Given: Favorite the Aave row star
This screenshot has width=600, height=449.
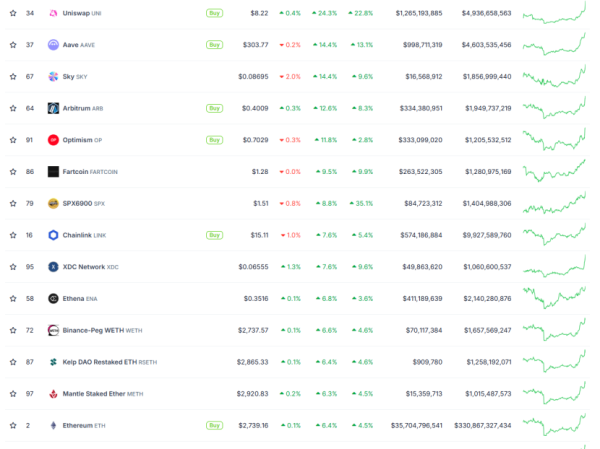Looking at the screenshot, I should (13, 45).
